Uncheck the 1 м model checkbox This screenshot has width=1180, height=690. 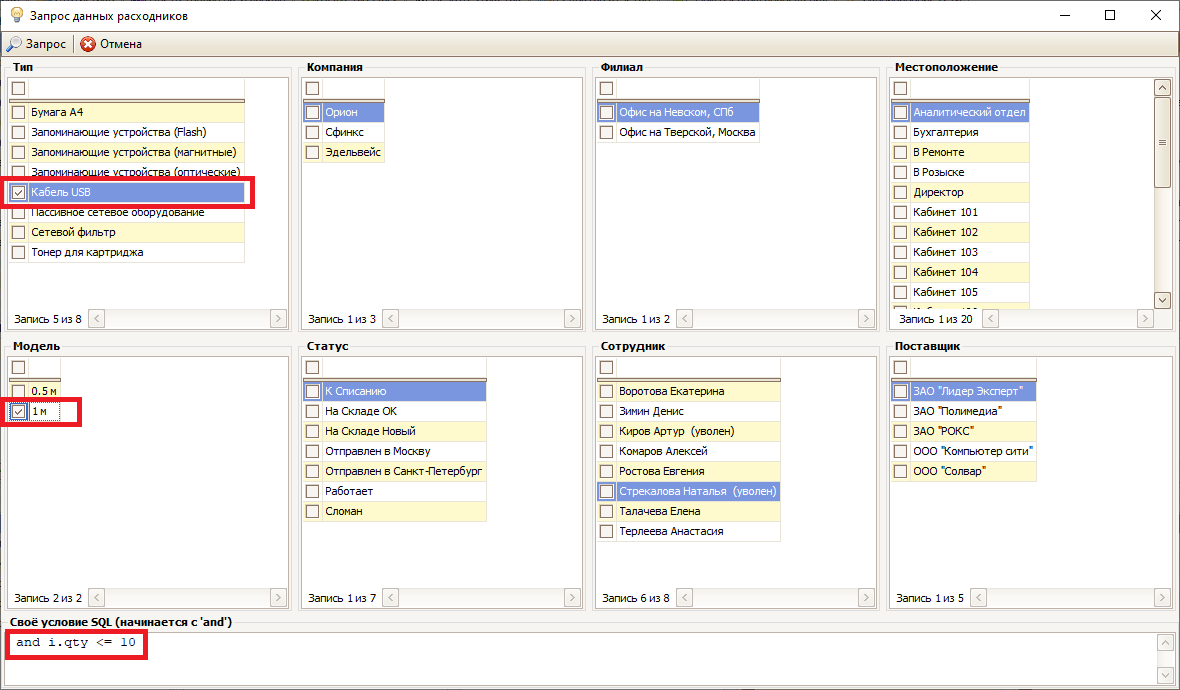click(x=19, y=412)
